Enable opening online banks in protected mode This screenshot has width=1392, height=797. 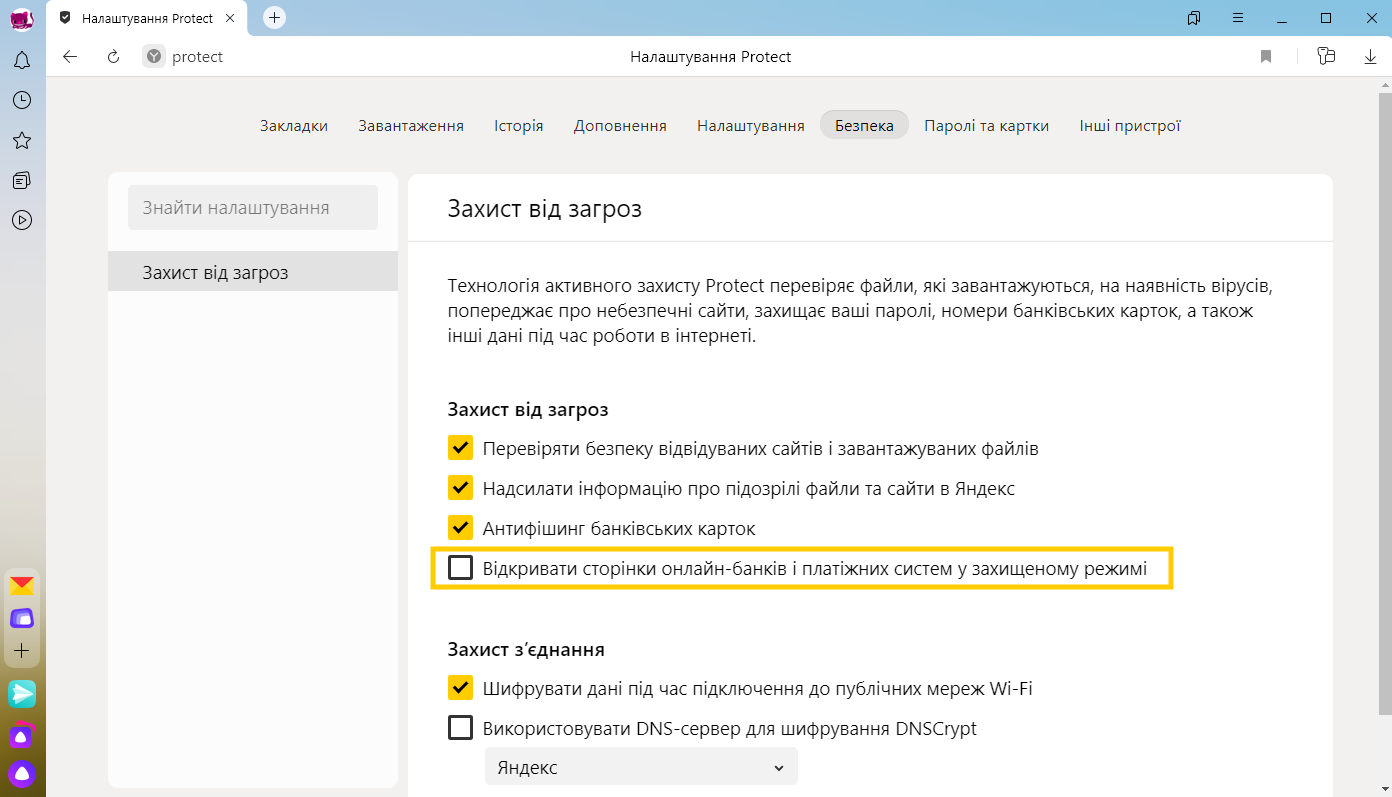pyautogui.click(x=460, y=568)
